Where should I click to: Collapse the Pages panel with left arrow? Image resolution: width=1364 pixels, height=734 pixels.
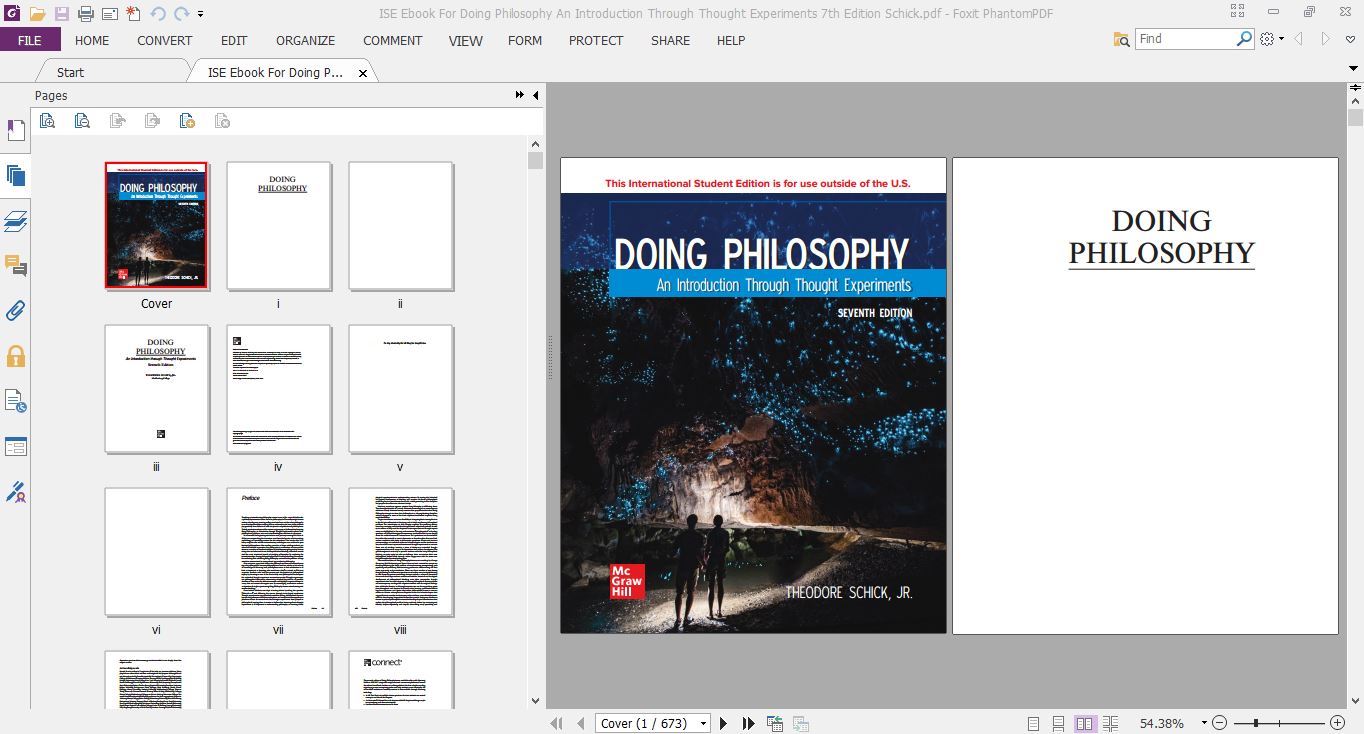tap(535, 95)
